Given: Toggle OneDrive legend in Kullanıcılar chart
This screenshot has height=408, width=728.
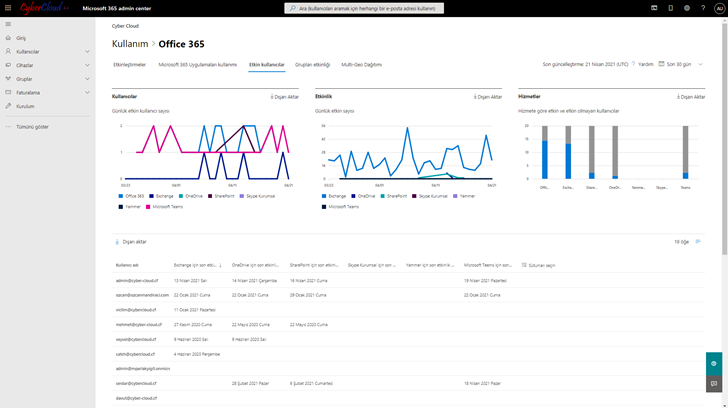Looking at the screenshot, I should coord(191,196).
